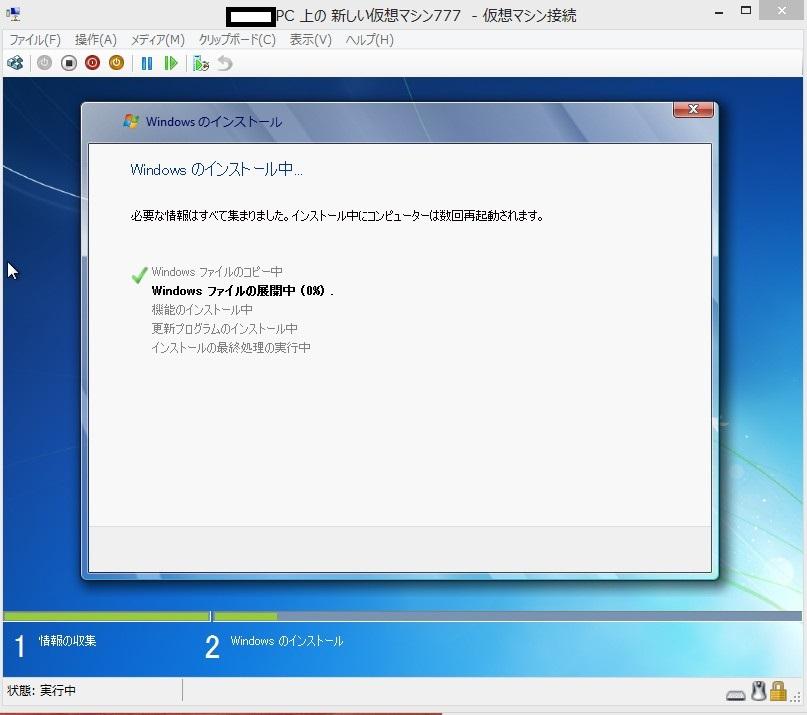Click the Revert undo arrow icon
This screenshot has width=807, height=715.
point(225,63)
